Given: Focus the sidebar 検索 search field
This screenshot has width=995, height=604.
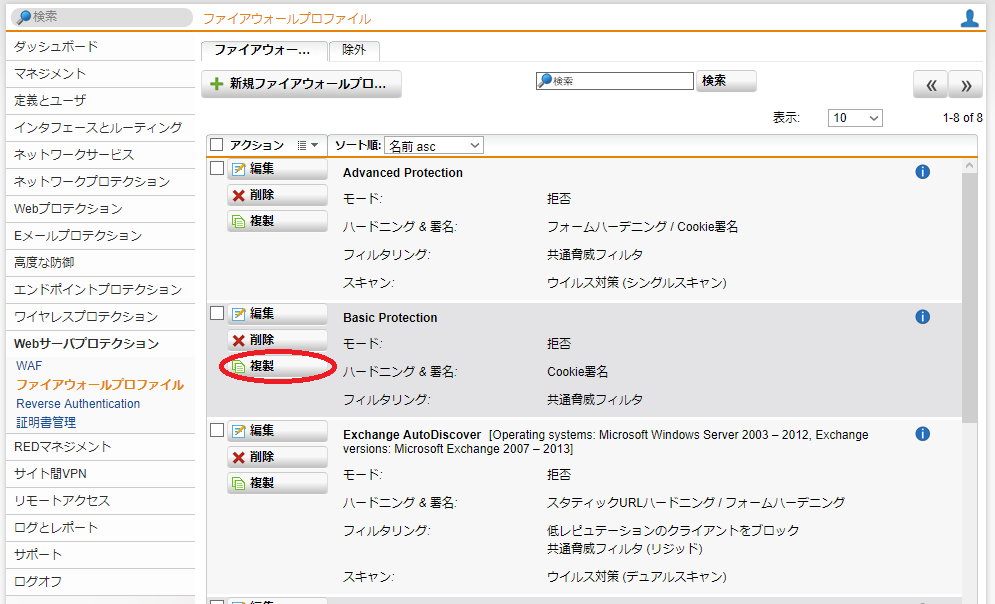Looking at the screenshot, I should 102,17.
